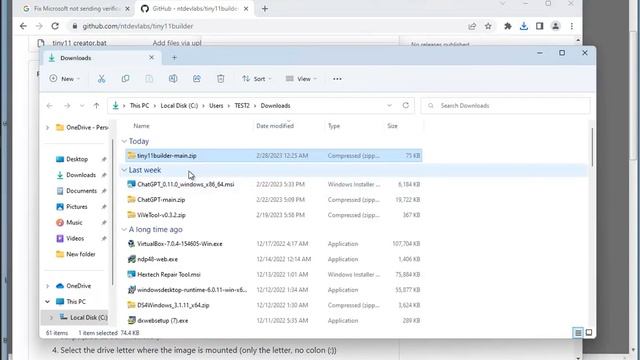This screenshot has width=640, height=360.
Task: Click Users in breadcrumb path
Action: (x=216, y=106)
